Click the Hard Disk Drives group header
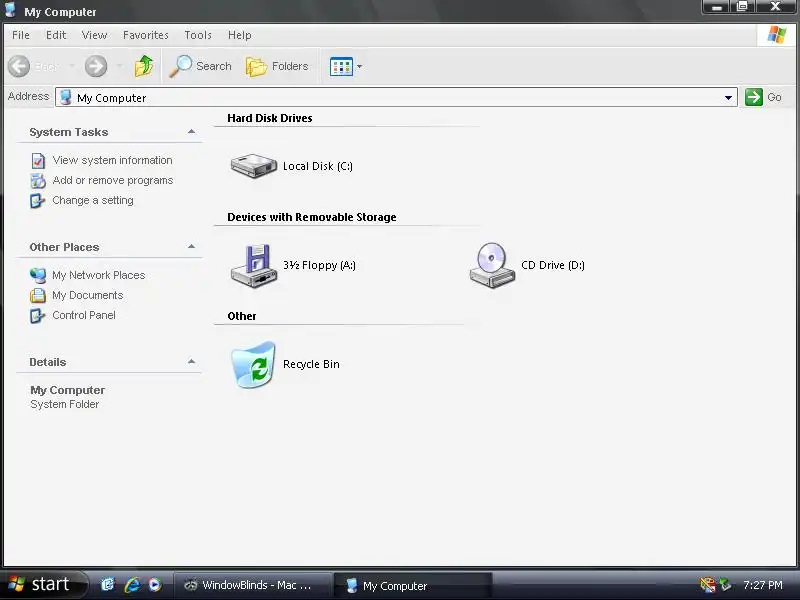 [x=270, y=118]
